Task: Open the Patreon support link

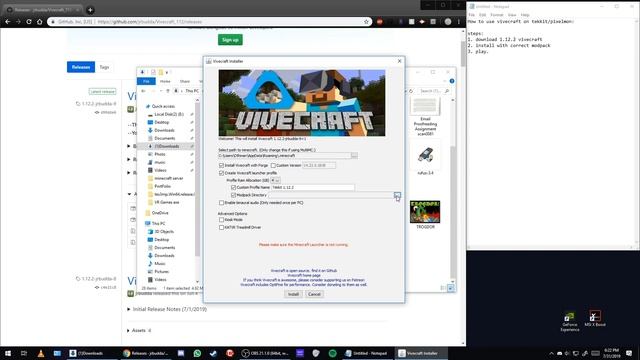Action: pos(304,280)
